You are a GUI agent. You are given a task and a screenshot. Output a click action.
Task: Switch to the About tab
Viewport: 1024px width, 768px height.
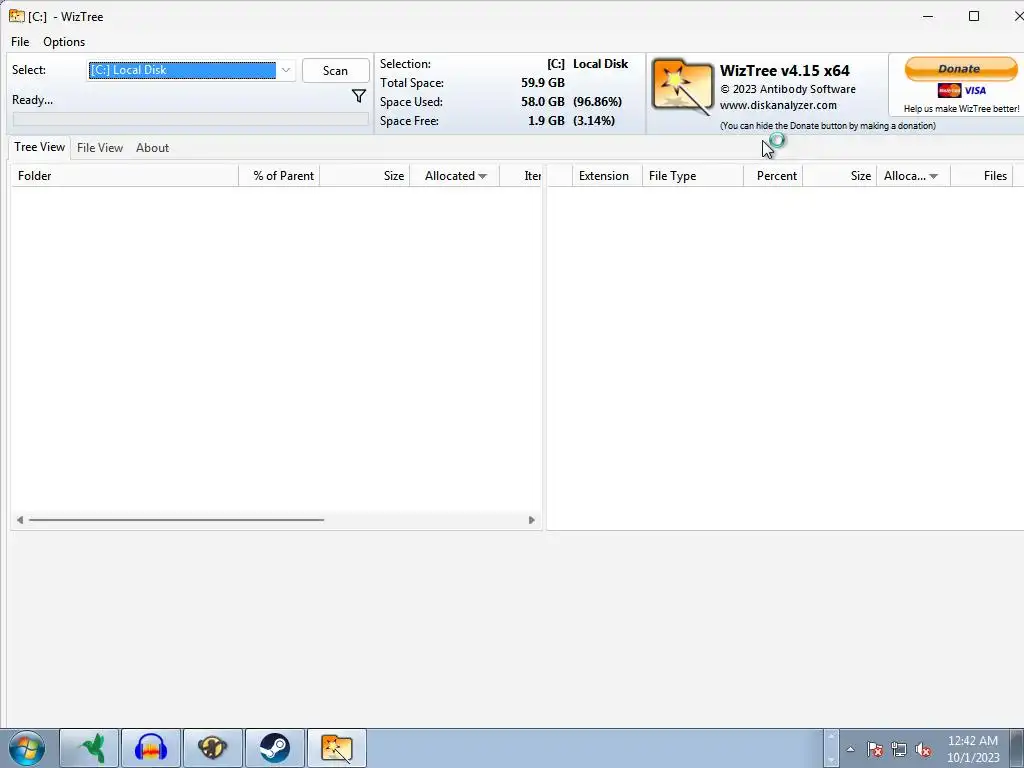[153, 148]
